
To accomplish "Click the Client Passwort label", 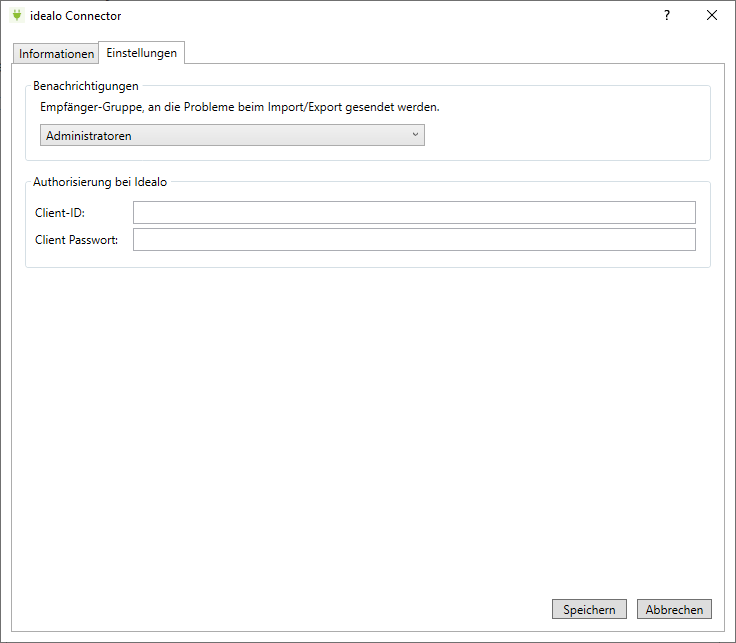I will (76, 240).
